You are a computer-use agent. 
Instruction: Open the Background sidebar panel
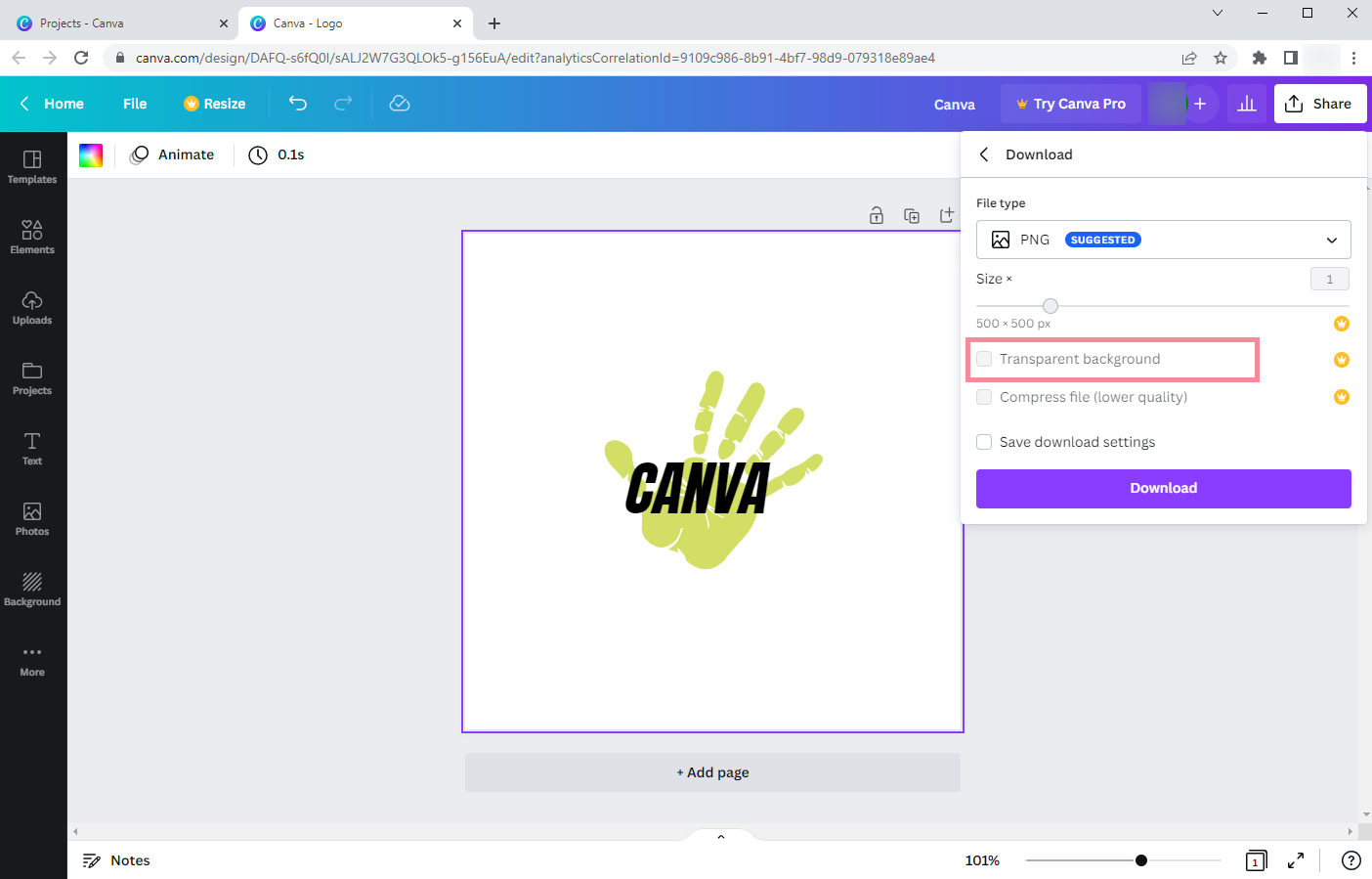click(x=32, y=590)
